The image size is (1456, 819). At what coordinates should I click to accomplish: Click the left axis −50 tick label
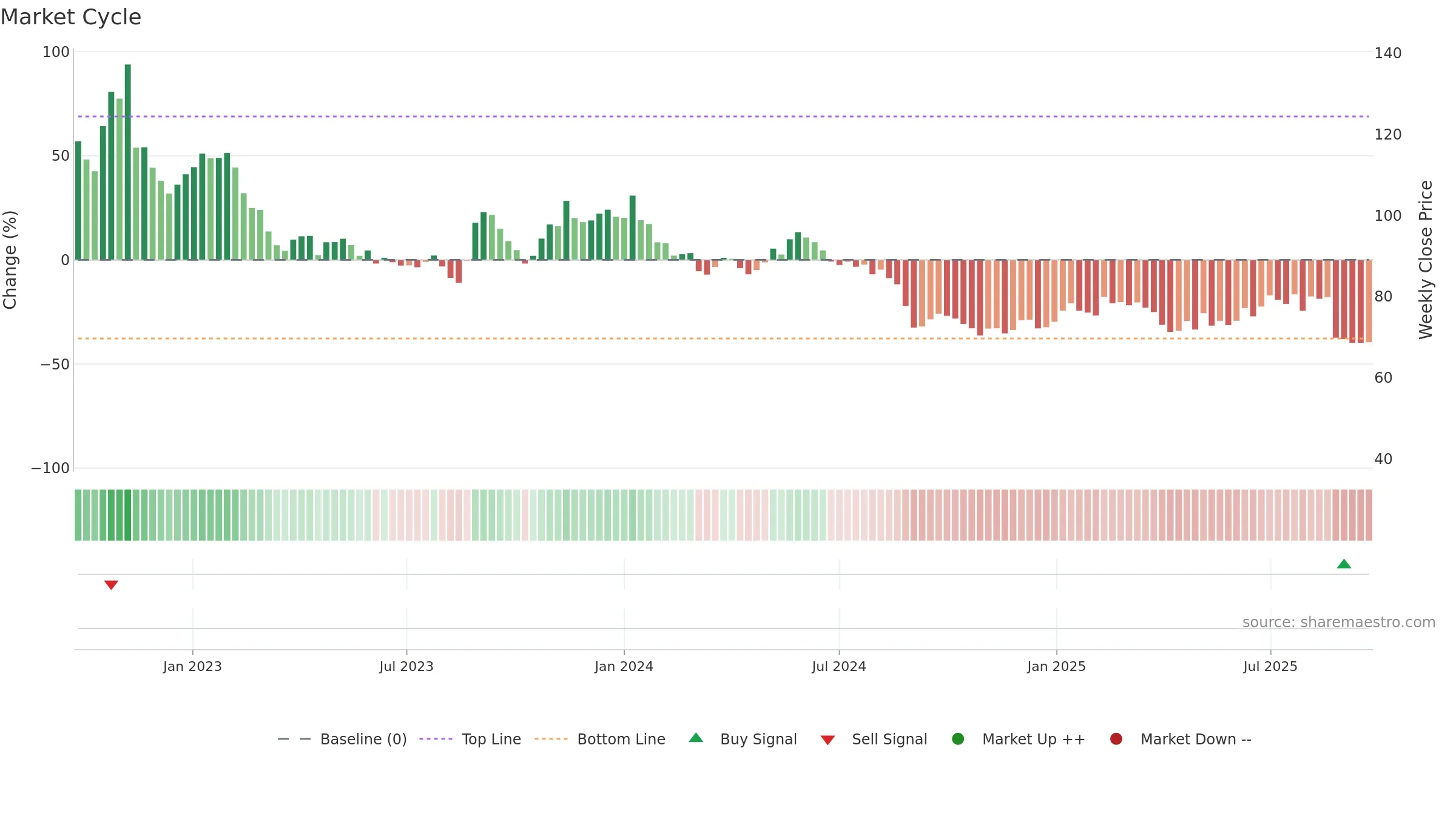[55, 365]
